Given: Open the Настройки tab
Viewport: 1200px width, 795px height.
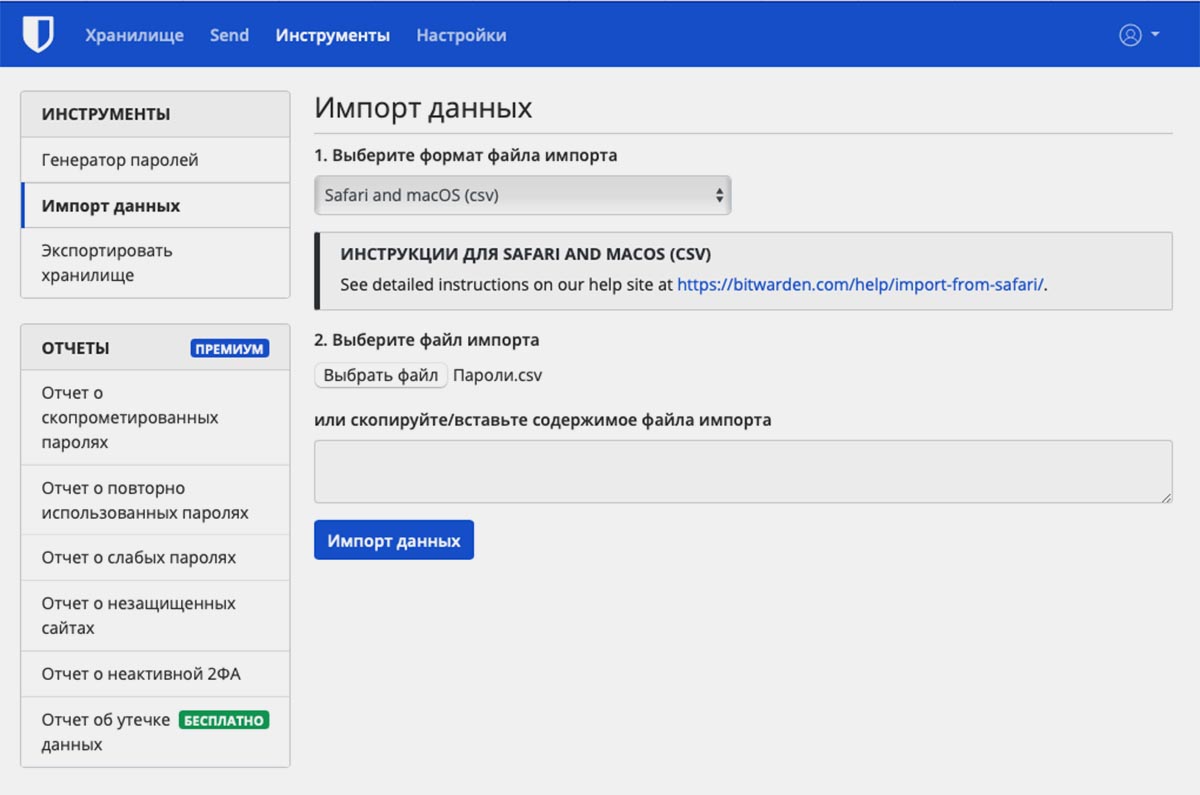Looking at the screenshot, I should [x=461, y=35].
